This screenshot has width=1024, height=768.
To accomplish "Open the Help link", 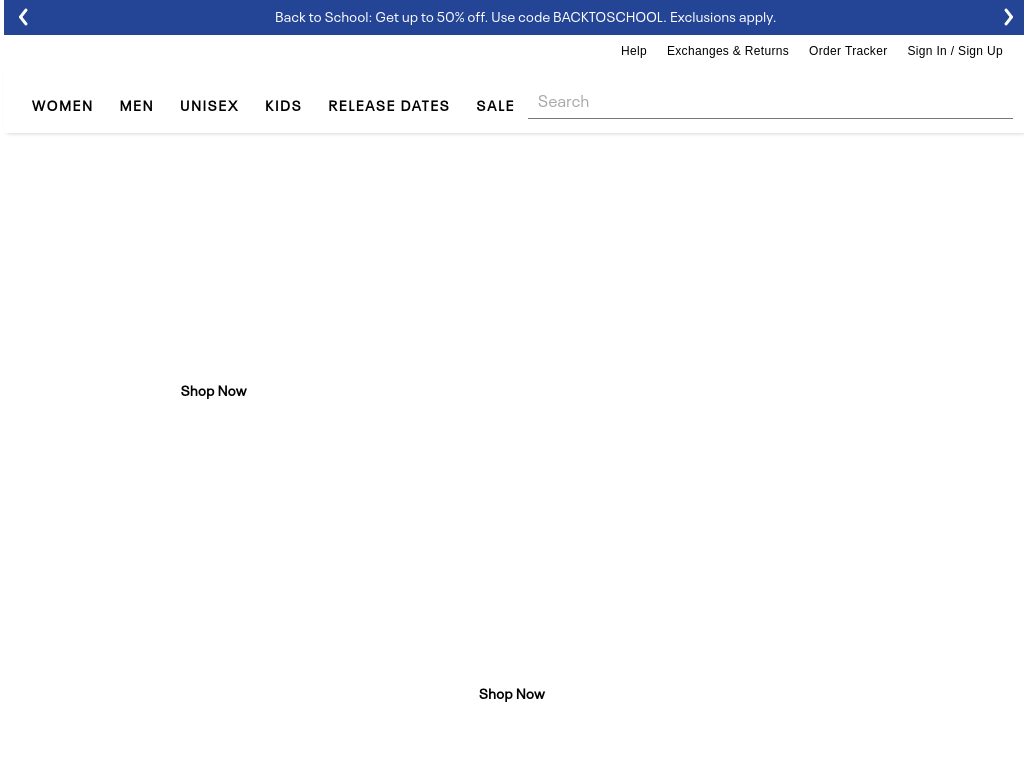I will click(633, 51).
